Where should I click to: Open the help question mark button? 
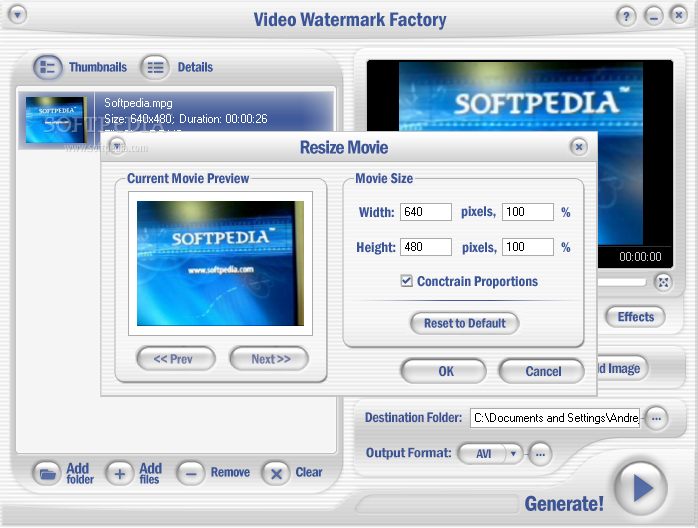(x=626, y=16)
